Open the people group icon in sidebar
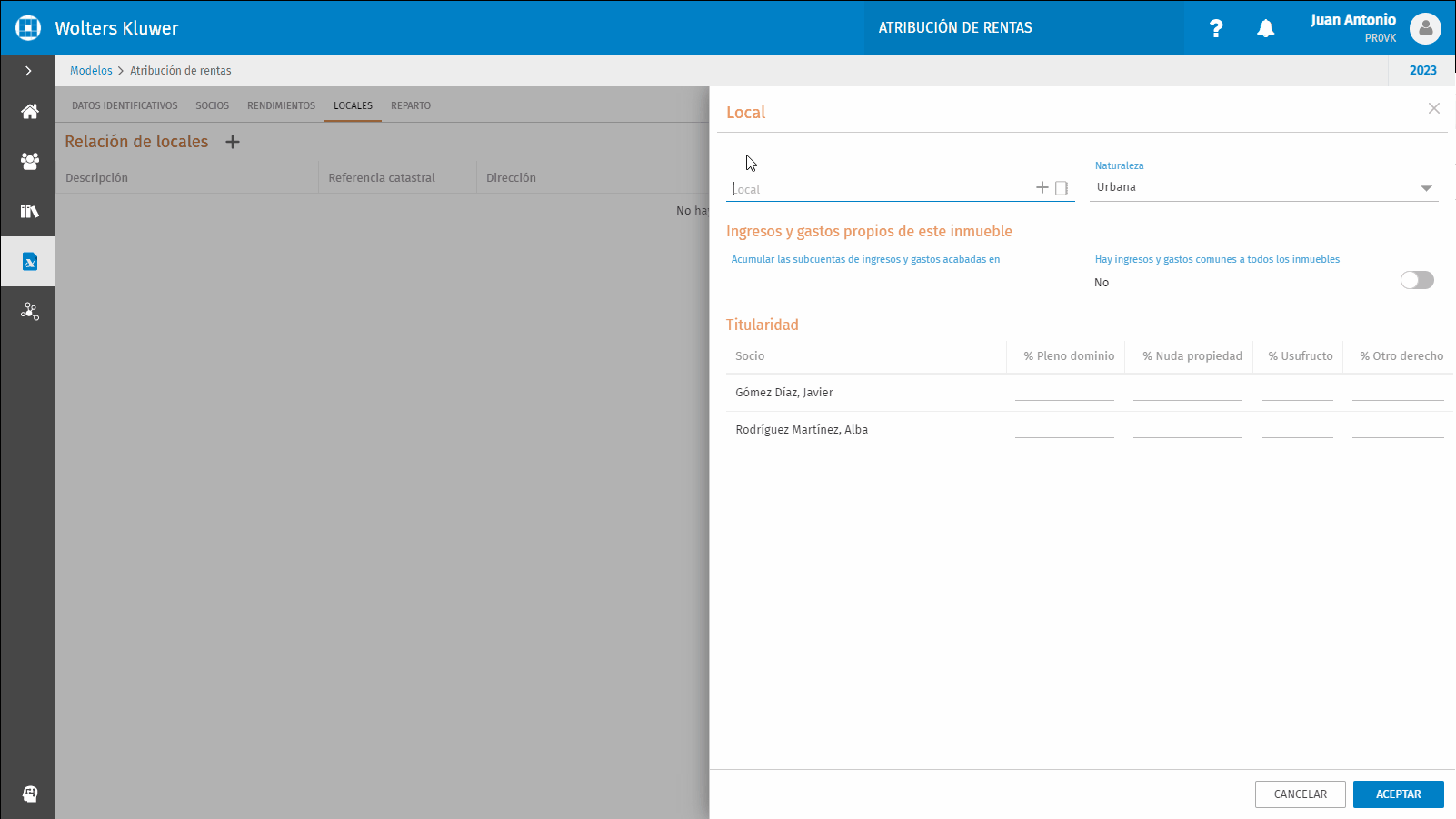The height and width of the screenshot is (819, 1456). tap(29, 162)
